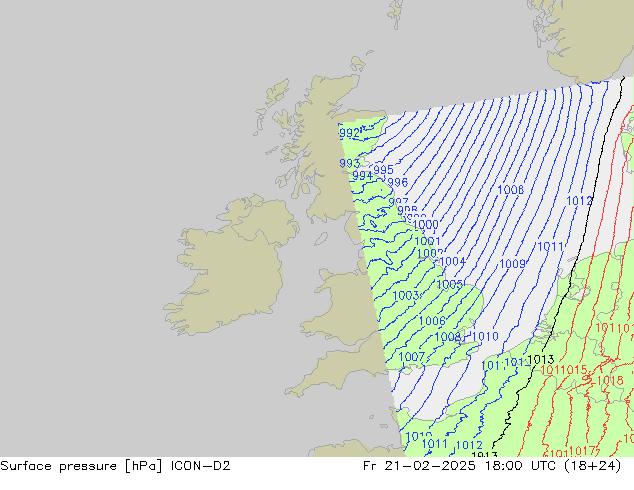Select the 1003 pressure label
Image resolution: width=634 pixels, height=490 pixels.
click(406, 296)
